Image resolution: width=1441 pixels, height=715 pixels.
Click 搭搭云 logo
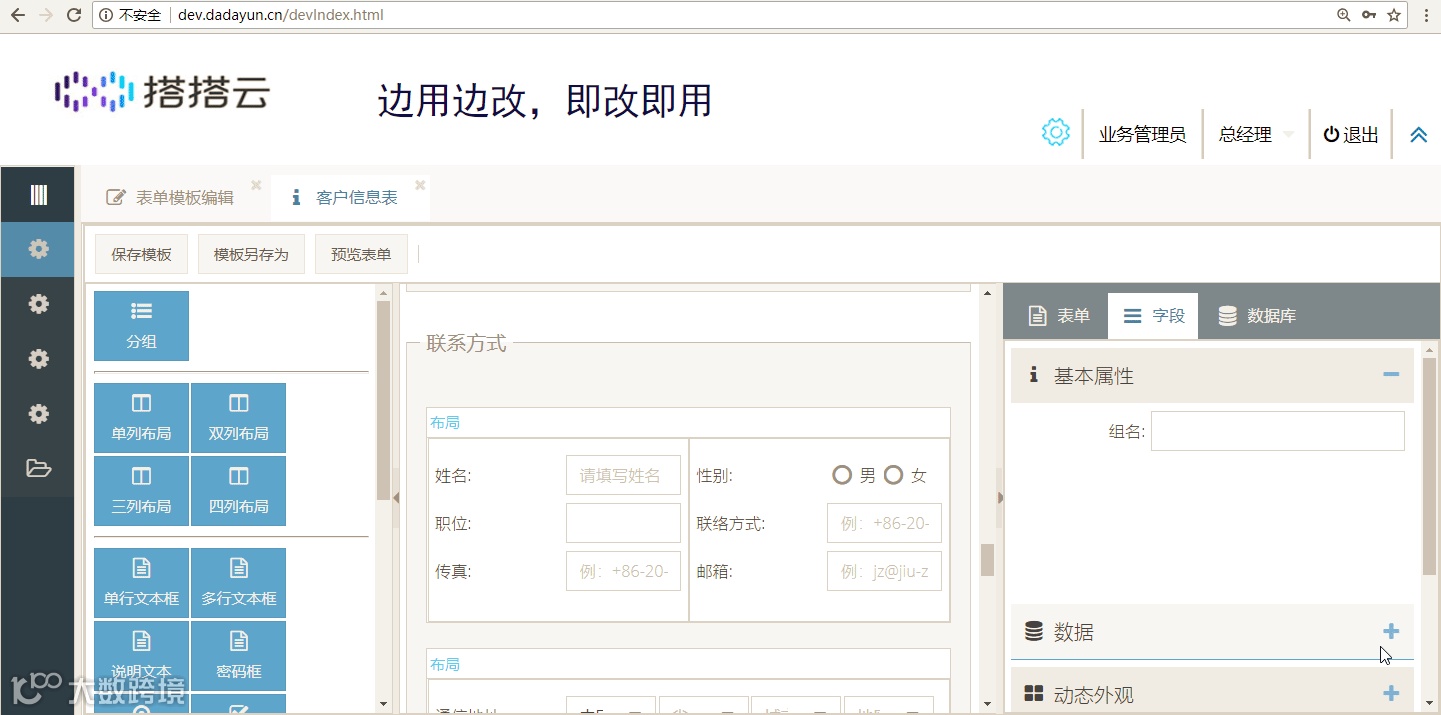(x=162, y=92)
